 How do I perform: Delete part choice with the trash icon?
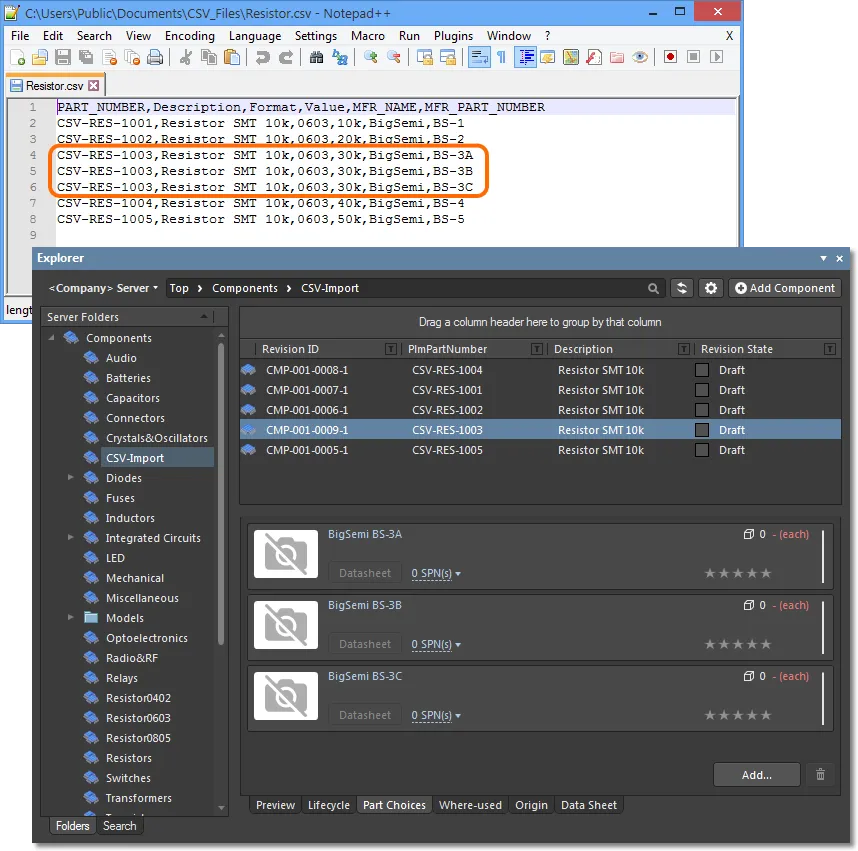pyautogui.click(x=820, y=775)
